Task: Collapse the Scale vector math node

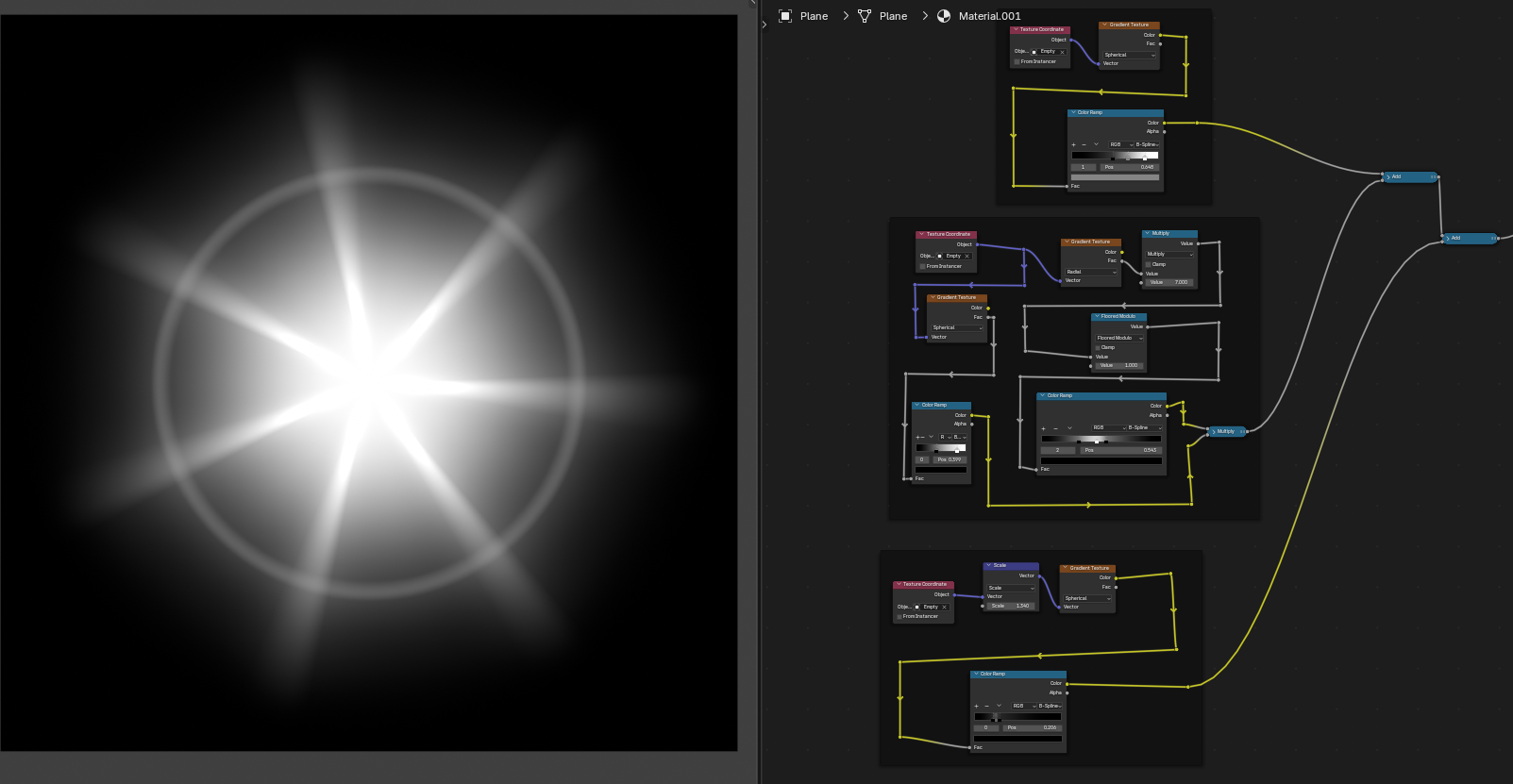Action: point(988,566)
